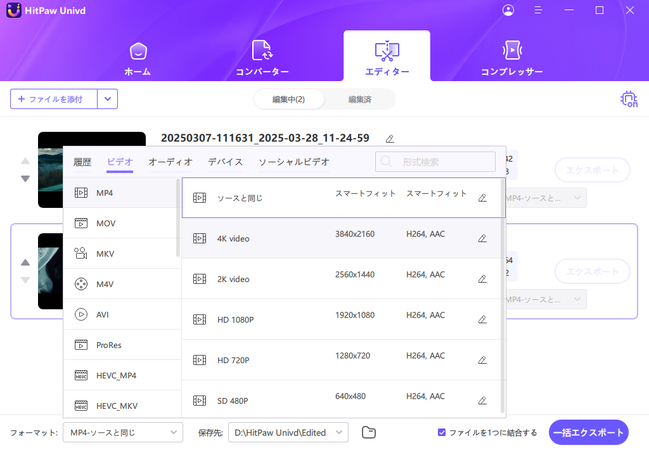Click the Batch Export button
This screenshot has width=649, height=450.
[x=589, y=433]
